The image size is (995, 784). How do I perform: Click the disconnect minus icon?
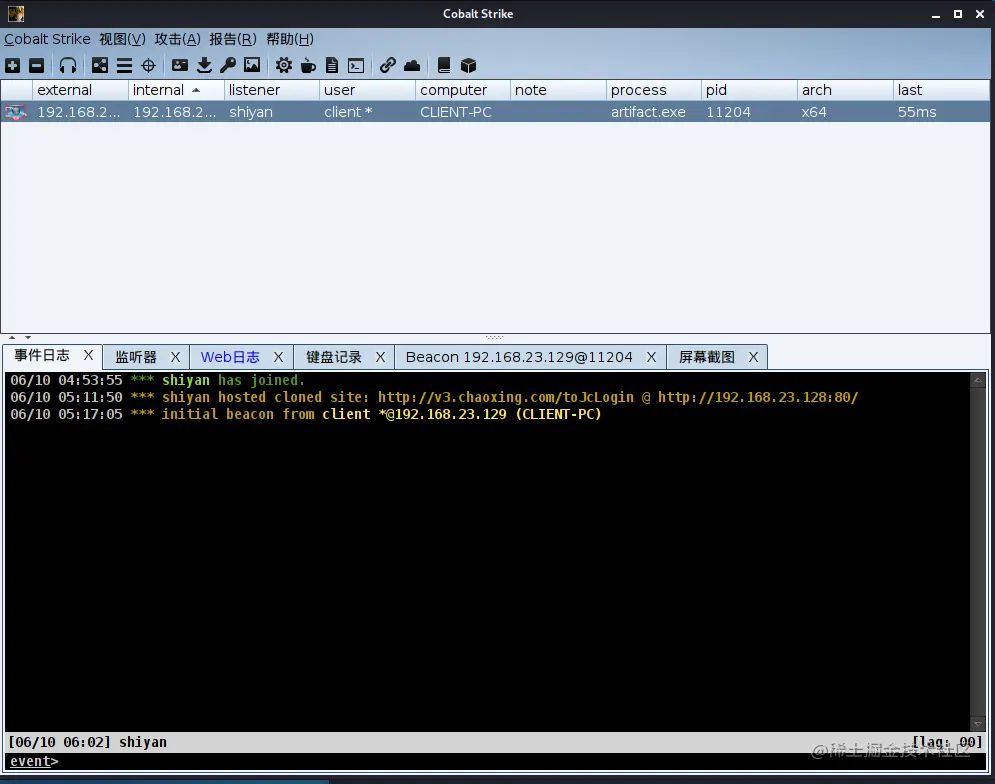(x=37, y=65)
